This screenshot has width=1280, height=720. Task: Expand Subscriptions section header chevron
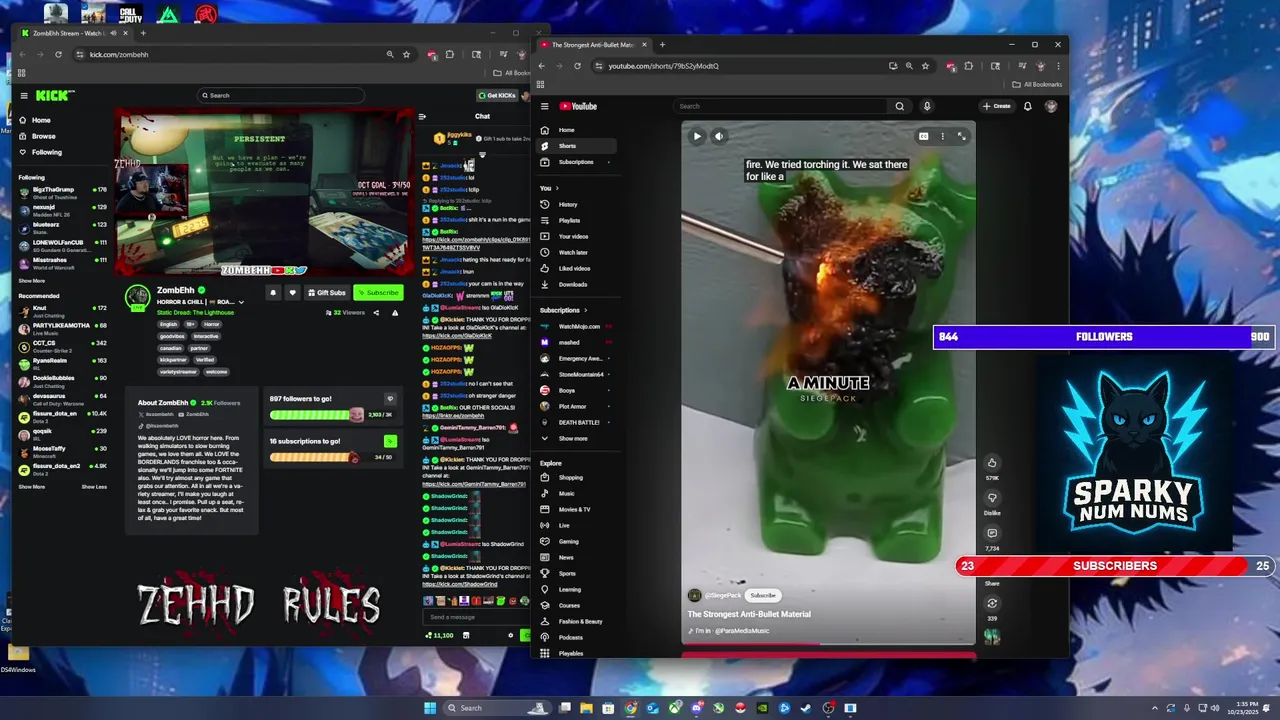(x=586, y=310)
